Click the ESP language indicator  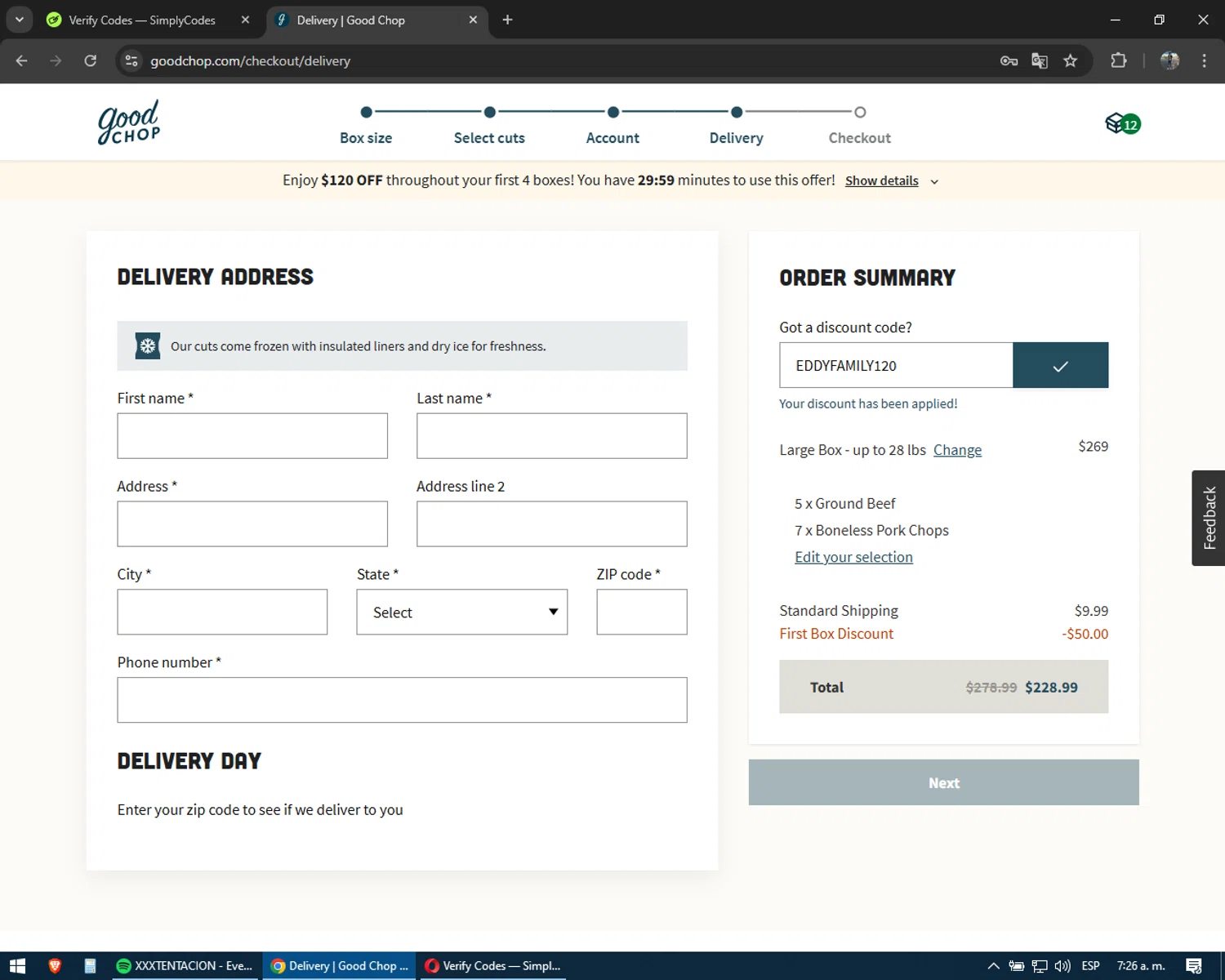click(x=1090, y=966)
